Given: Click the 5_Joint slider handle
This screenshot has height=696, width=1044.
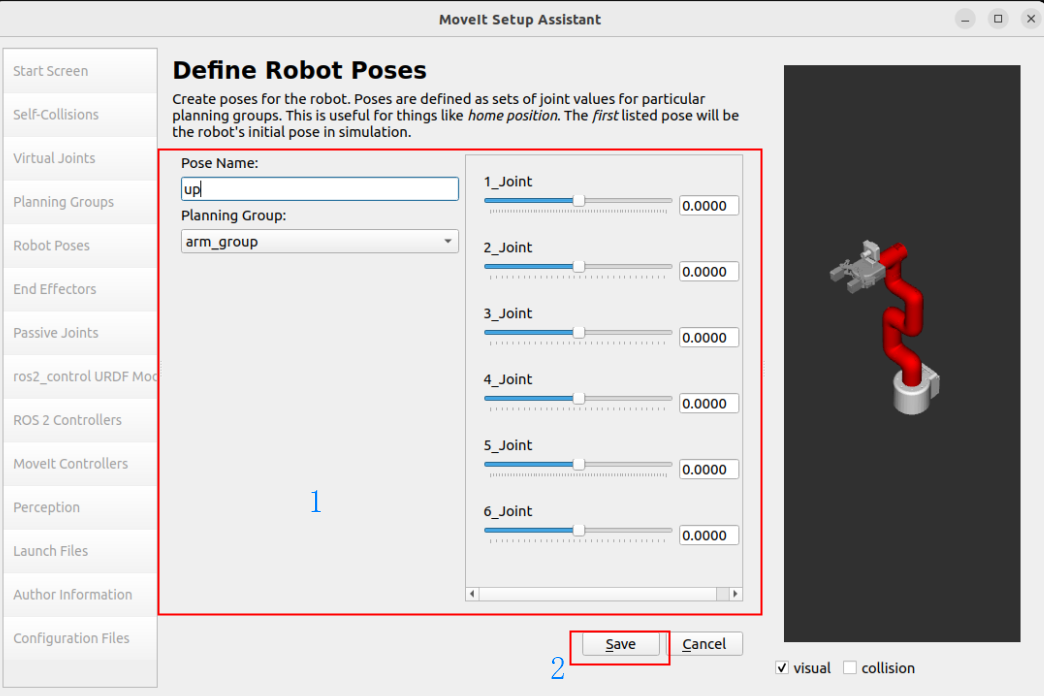Looking at the screenshot, I should tap(579, 464).
